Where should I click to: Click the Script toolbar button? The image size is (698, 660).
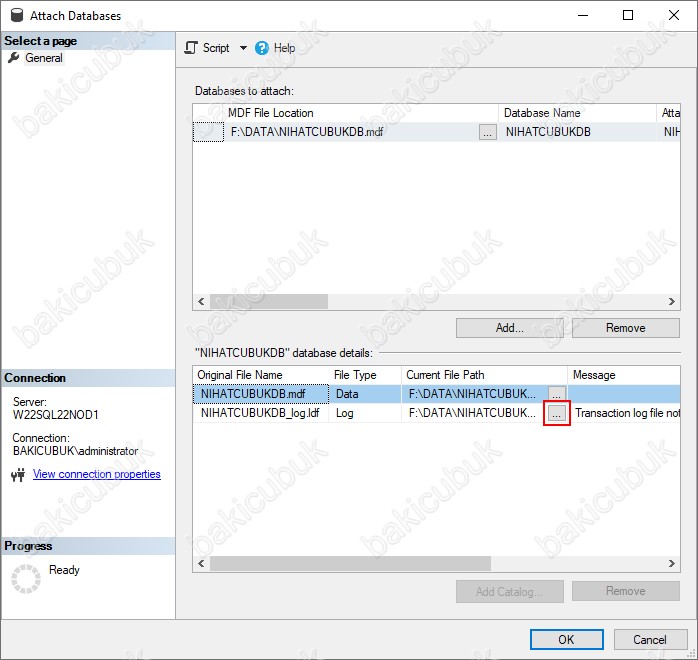[207, 48]
